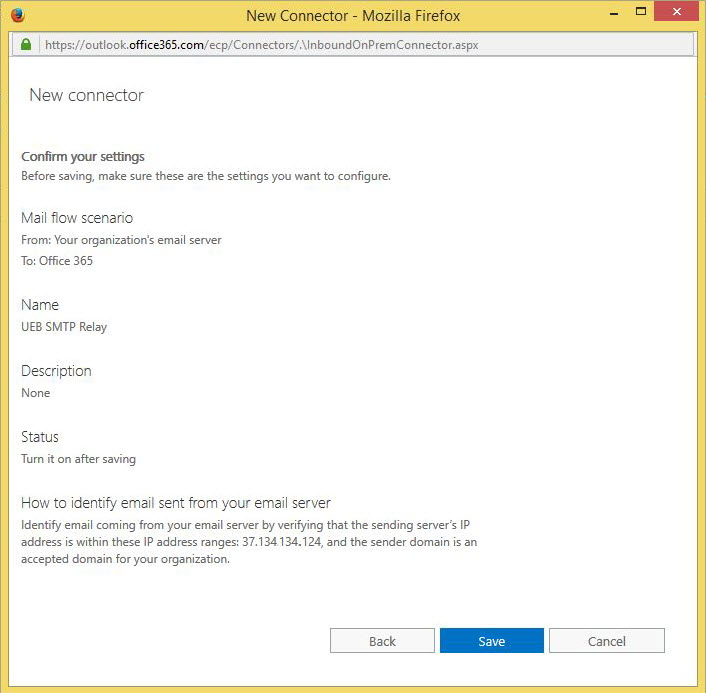Click the "Description" section label
This screenshot has width=706, height=693.
(56, 371)
